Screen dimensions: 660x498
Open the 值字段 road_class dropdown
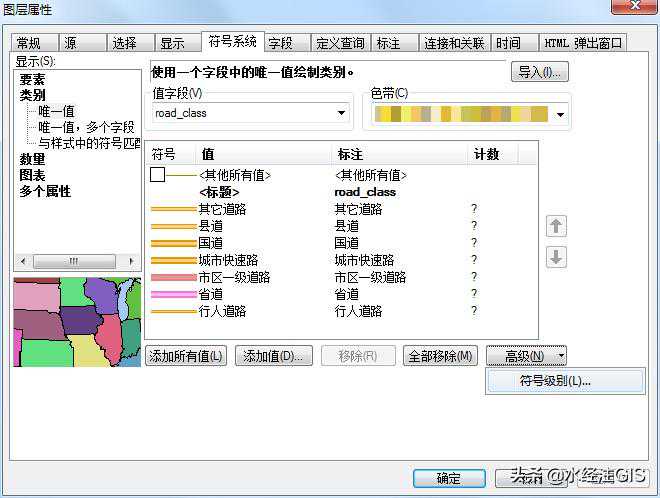click(x=341, y=113)
